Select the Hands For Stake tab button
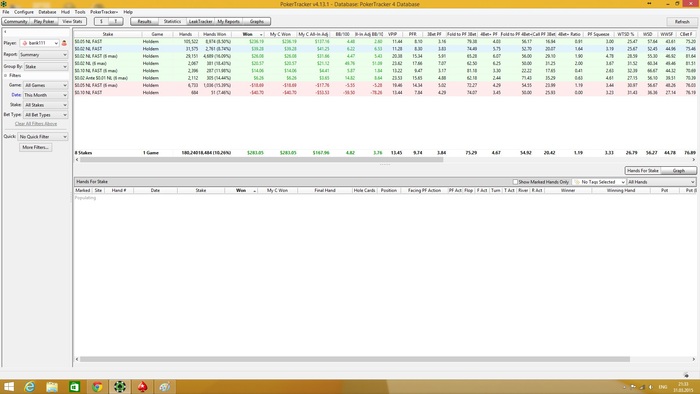 (642, 171)
